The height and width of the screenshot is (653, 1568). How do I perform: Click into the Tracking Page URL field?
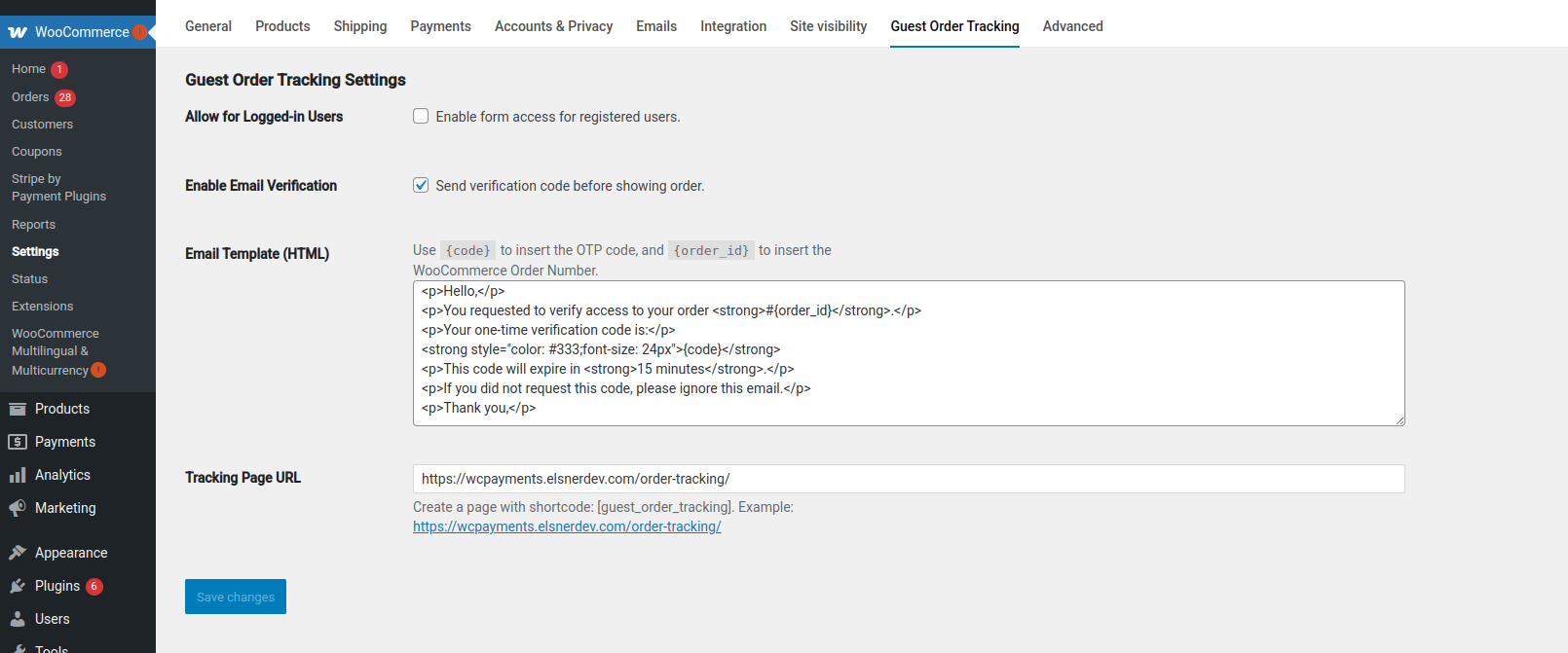click(908, 479)
